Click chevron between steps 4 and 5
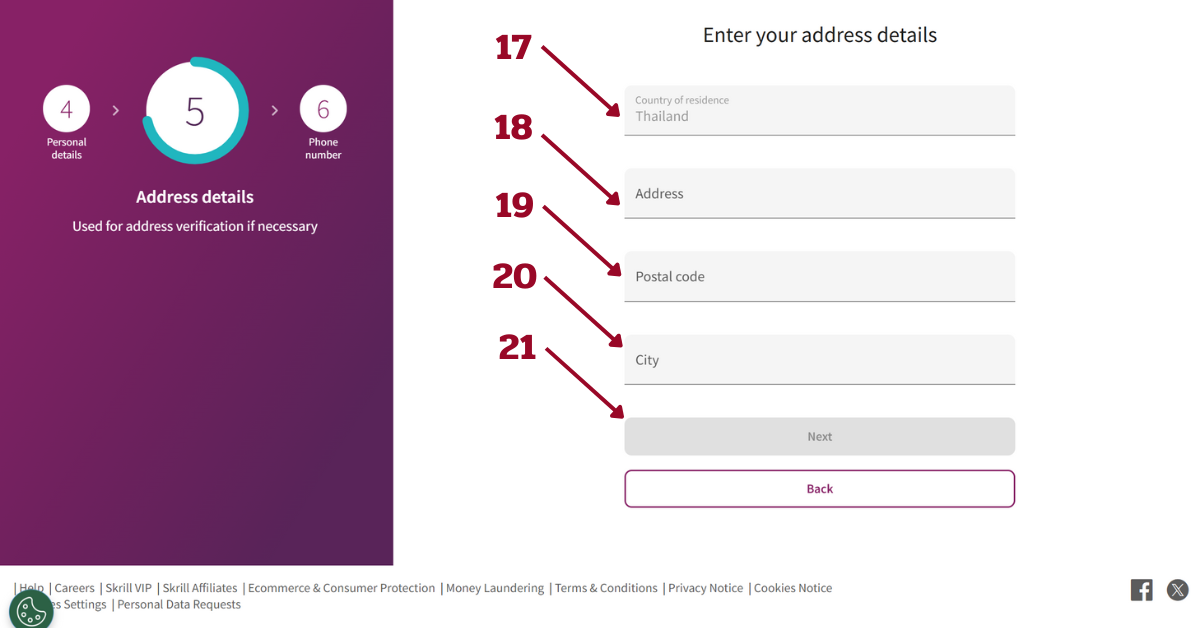 tap(115, 110)
